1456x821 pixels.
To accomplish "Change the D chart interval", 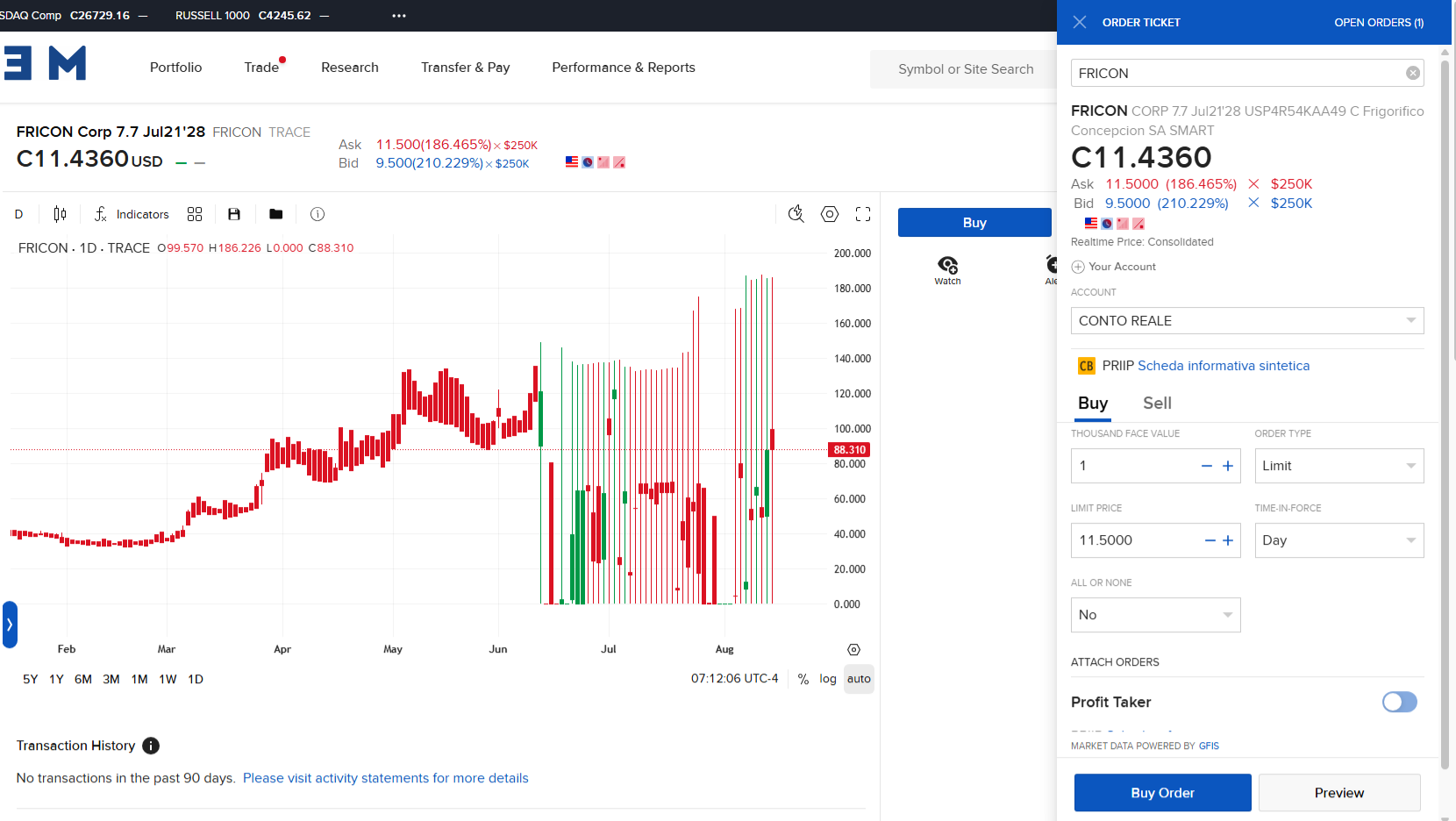I will (x=19, y=214).
